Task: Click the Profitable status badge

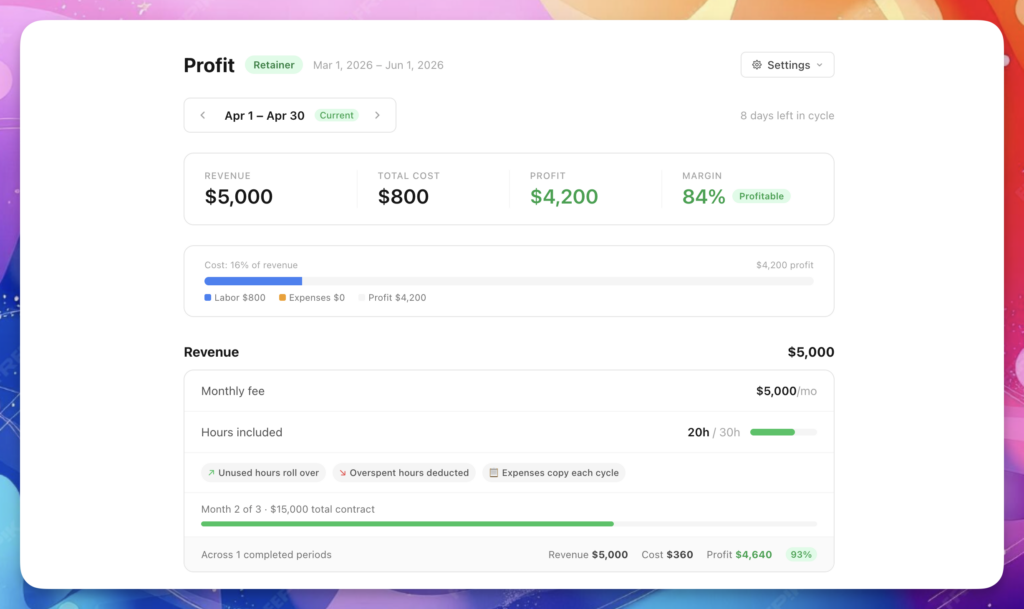Action: 761,197
